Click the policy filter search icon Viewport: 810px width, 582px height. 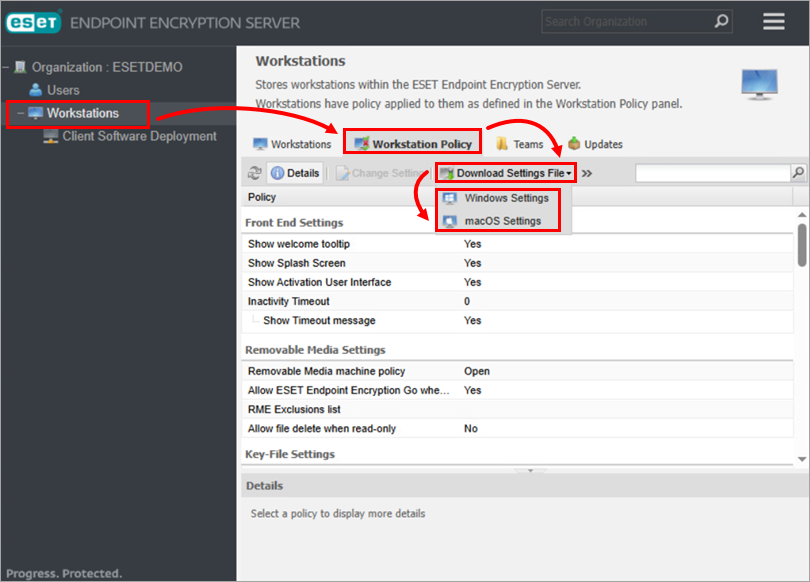tap(798, 173)
